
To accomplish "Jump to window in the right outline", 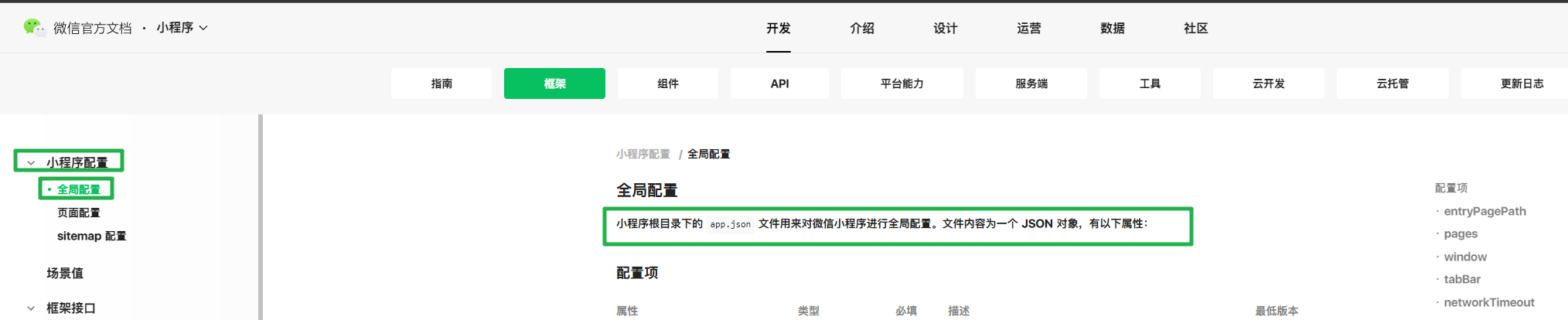I will coord(1465,257).
